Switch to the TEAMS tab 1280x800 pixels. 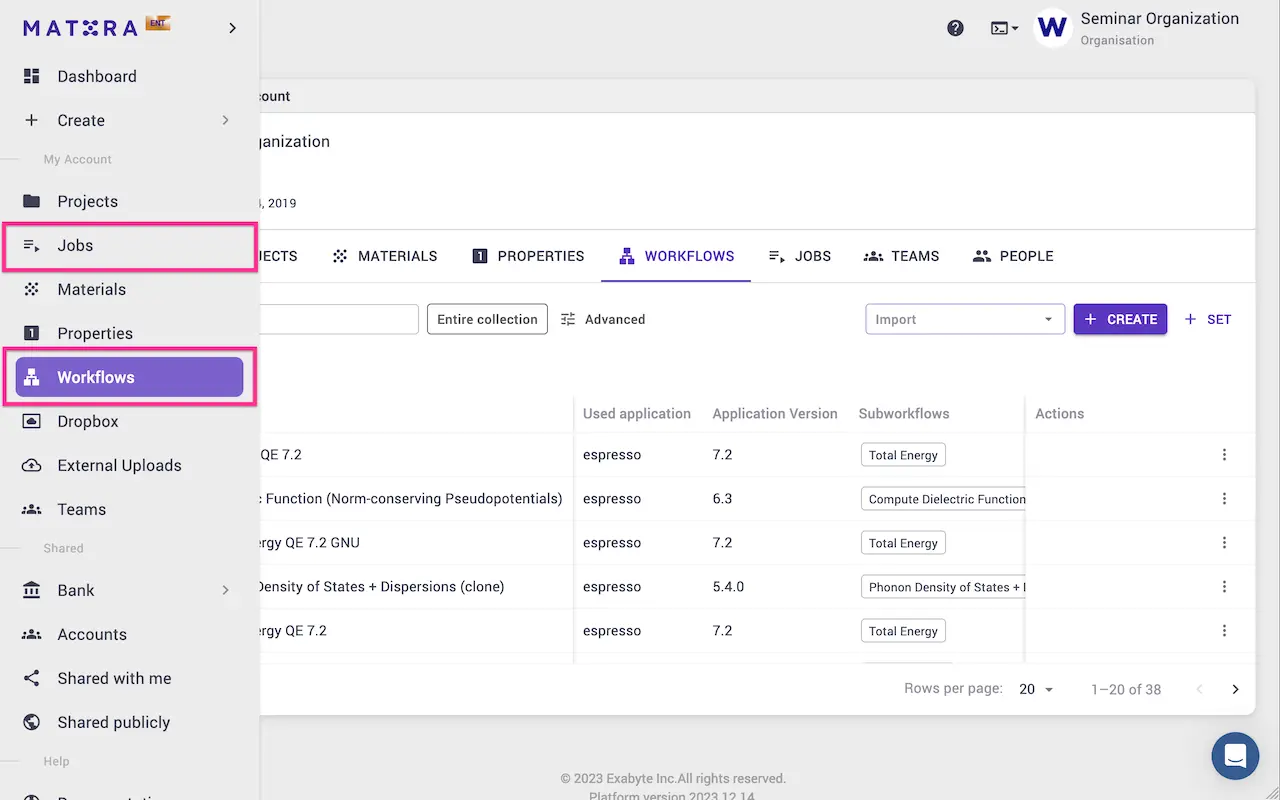(901, 256)
